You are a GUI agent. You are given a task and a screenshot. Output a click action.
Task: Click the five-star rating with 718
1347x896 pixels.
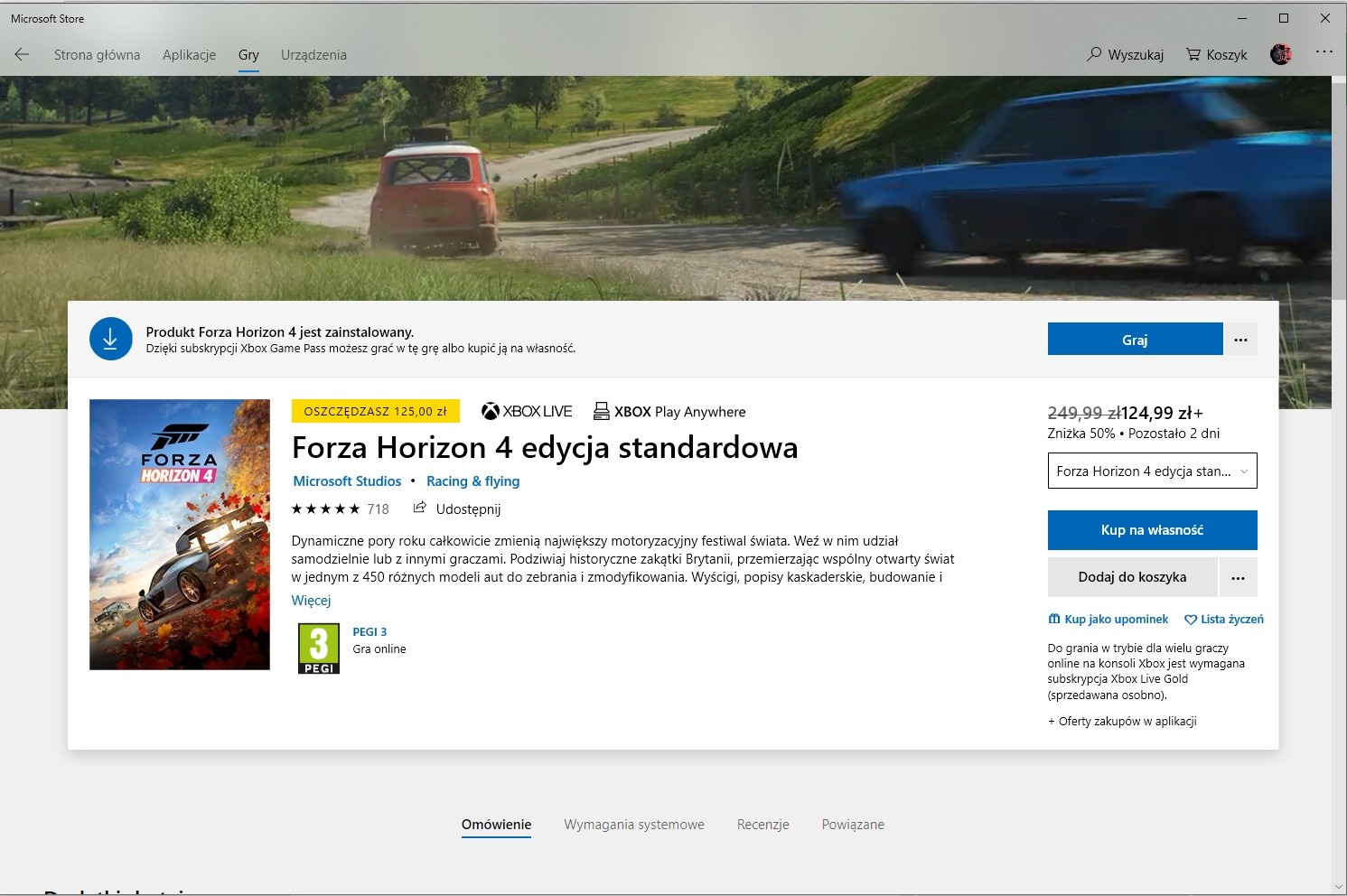point(340,509)
